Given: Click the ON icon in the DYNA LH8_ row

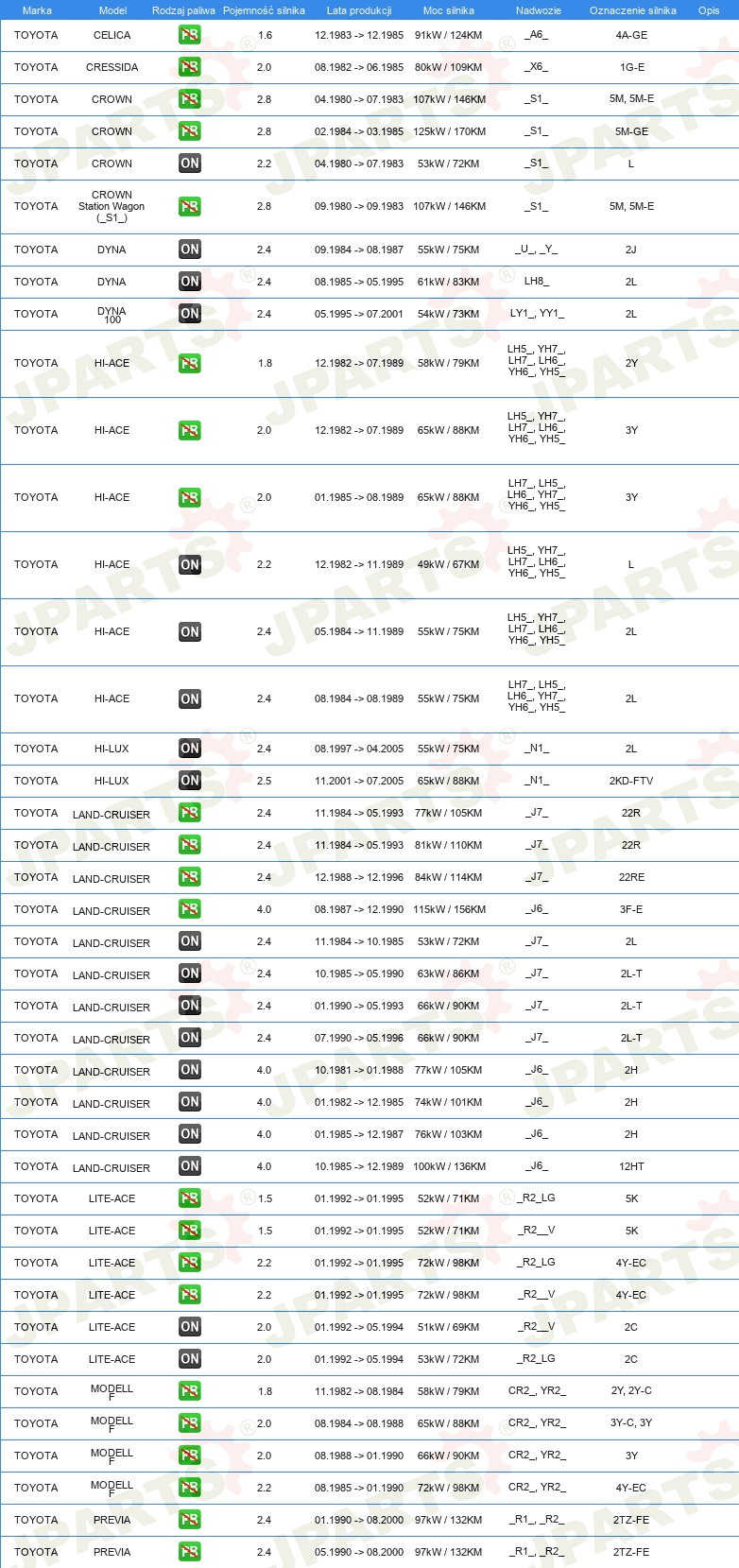Looking at the screenshot, I should point(190,282).
